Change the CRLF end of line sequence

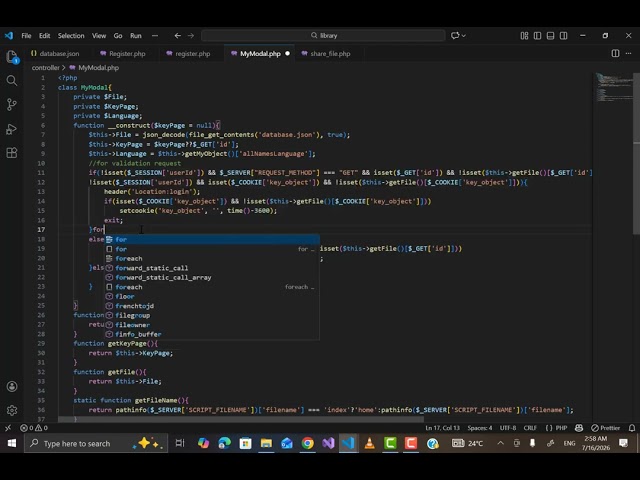(x=530, y=428)
